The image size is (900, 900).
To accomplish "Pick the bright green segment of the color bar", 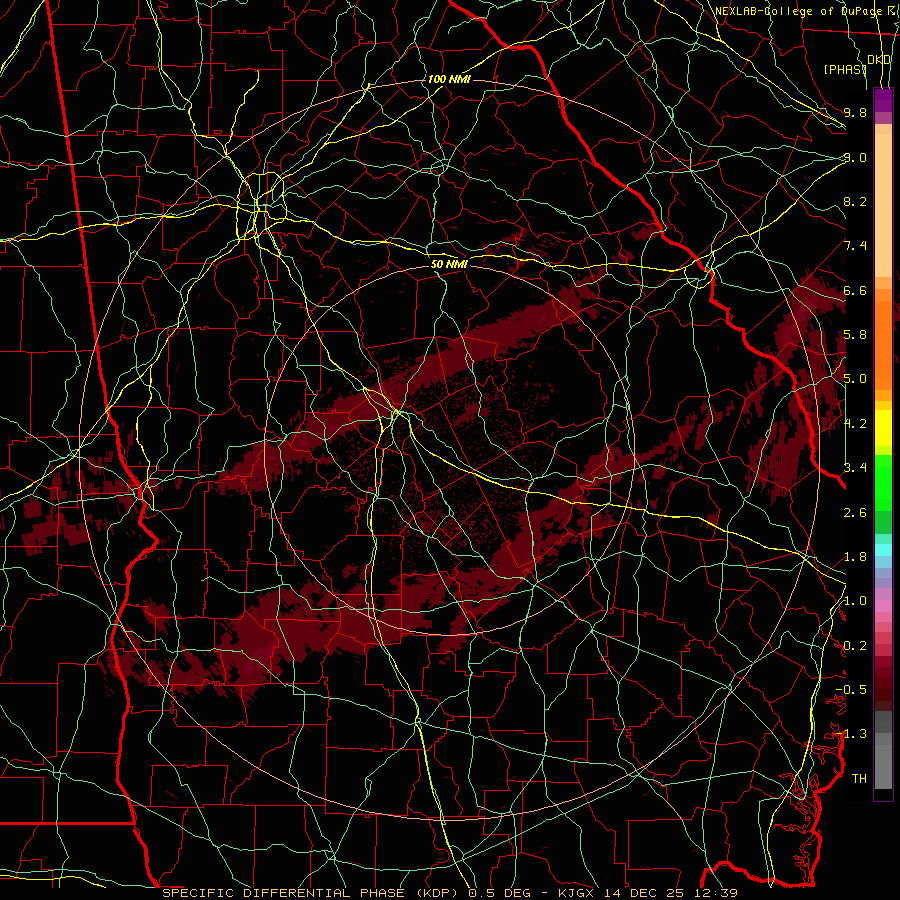I will tap(883, 482).
